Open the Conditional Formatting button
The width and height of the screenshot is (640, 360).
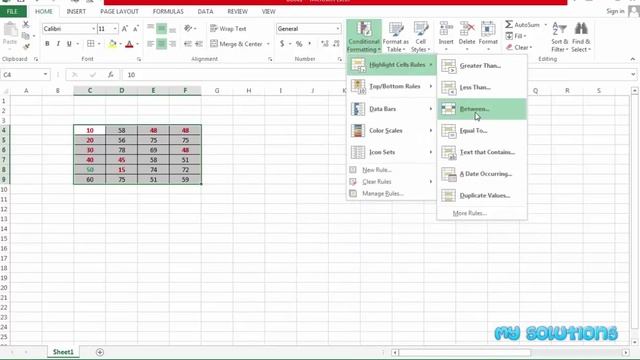(364, 37)
